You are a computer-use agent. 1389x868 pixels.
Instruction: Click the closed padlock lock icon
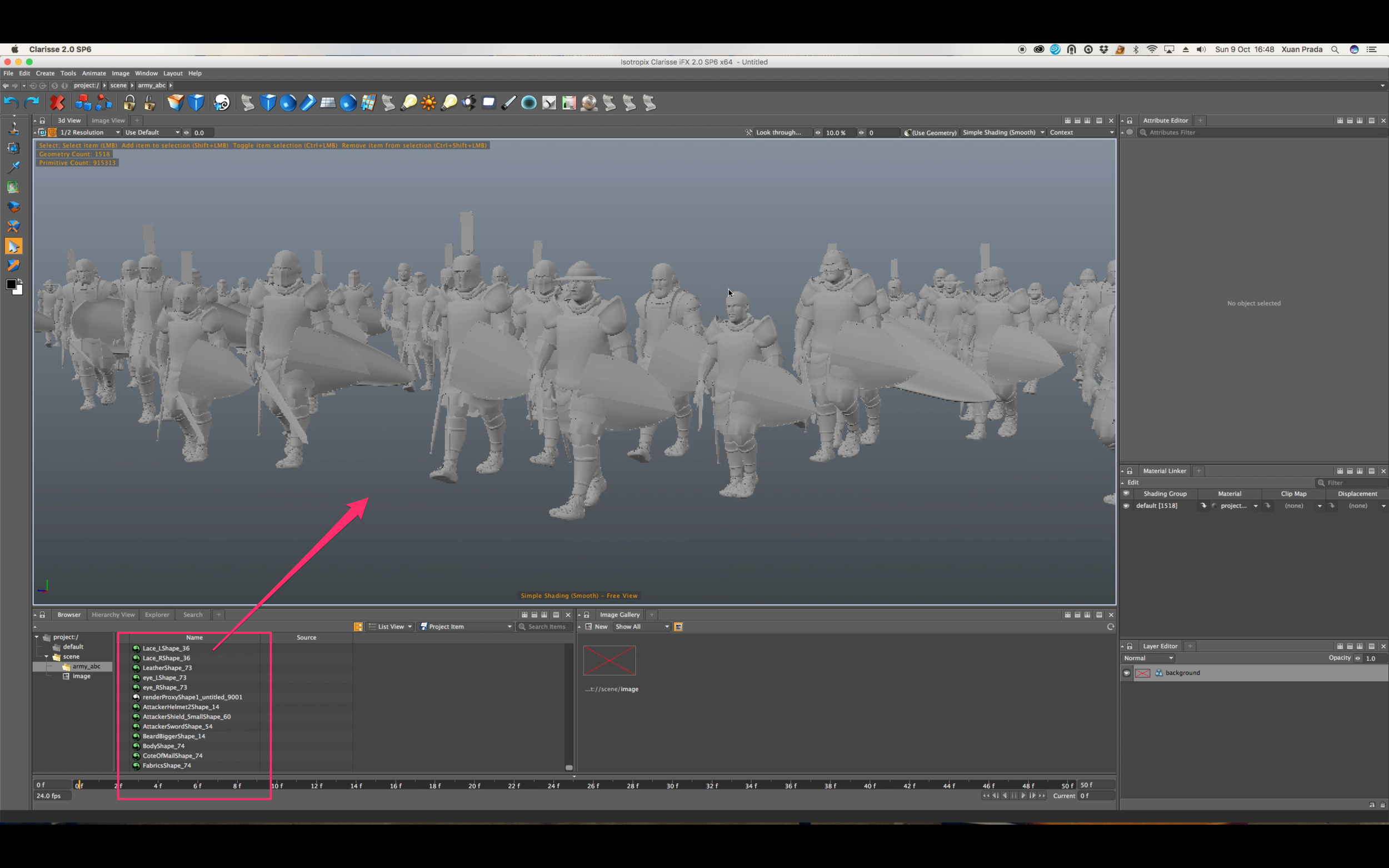tap(129, 103)
